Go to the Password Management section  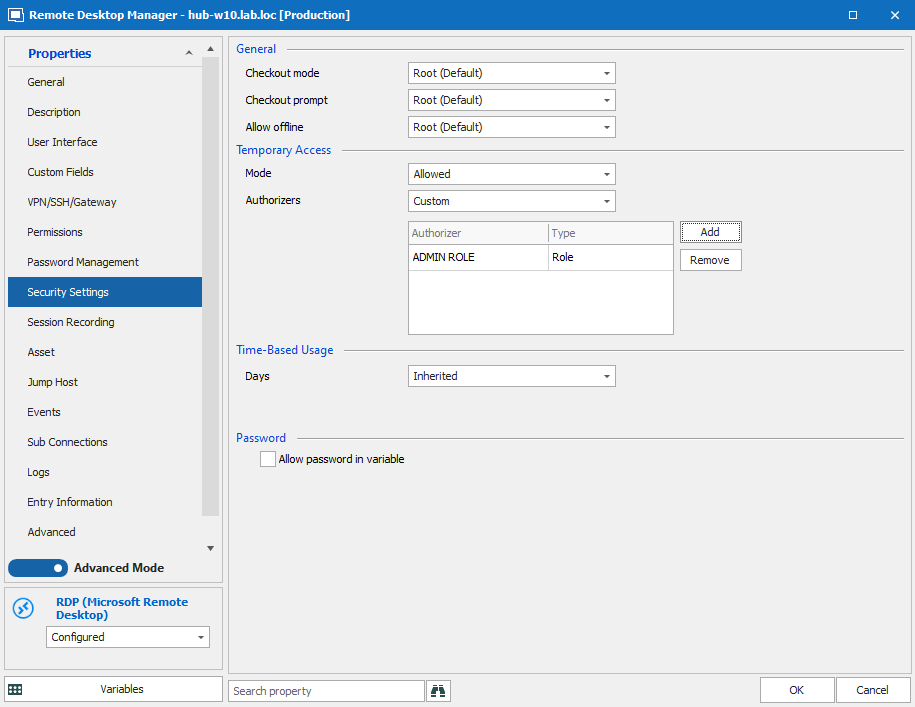coord(83,262)
